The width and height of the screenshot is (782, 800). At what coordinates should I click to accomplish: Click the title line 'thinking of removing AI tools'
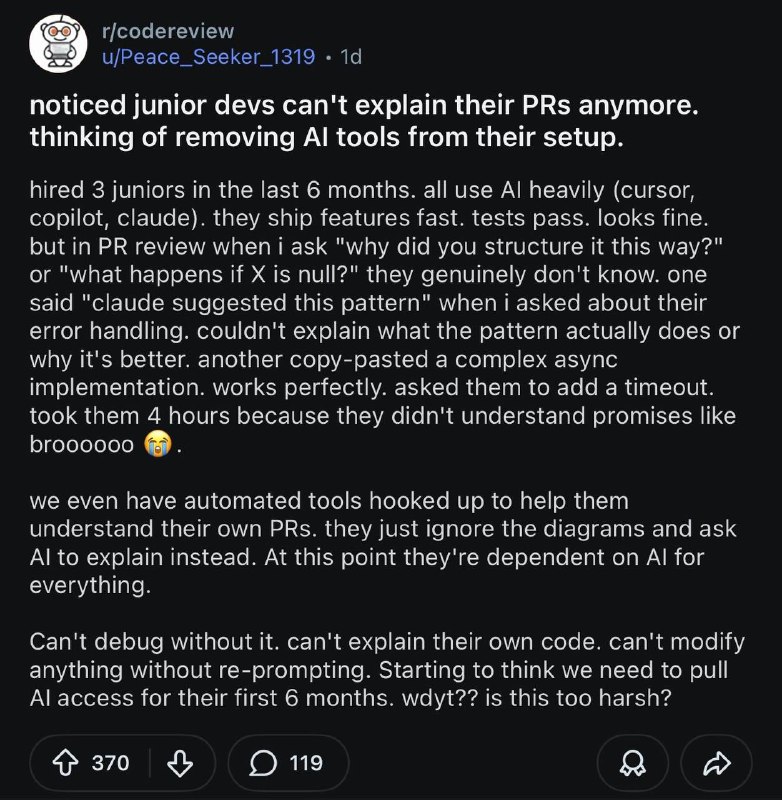(x=326, y=138)
